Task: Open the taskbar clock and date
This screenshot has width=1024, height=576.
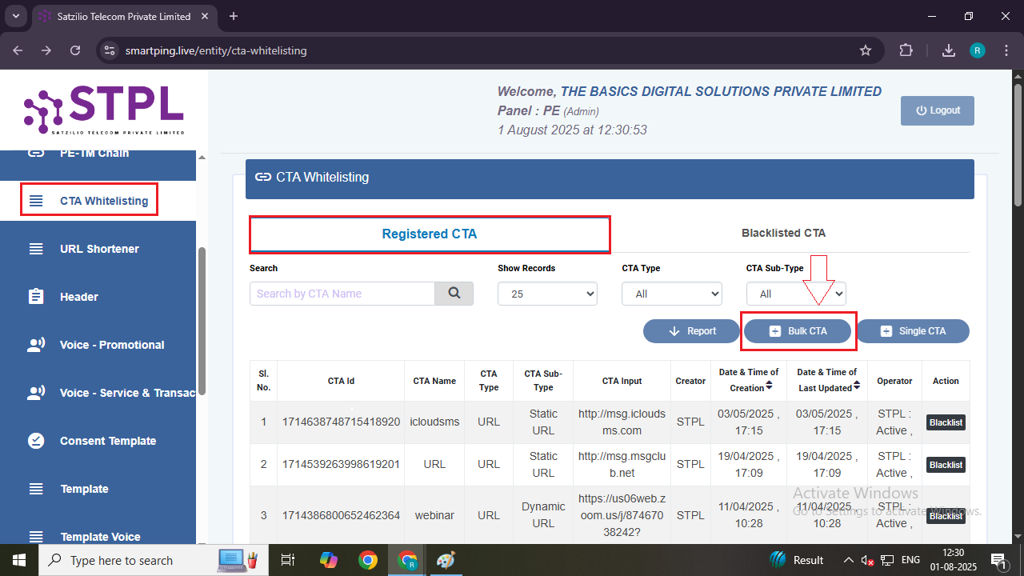Action: [x=953, y=560]
